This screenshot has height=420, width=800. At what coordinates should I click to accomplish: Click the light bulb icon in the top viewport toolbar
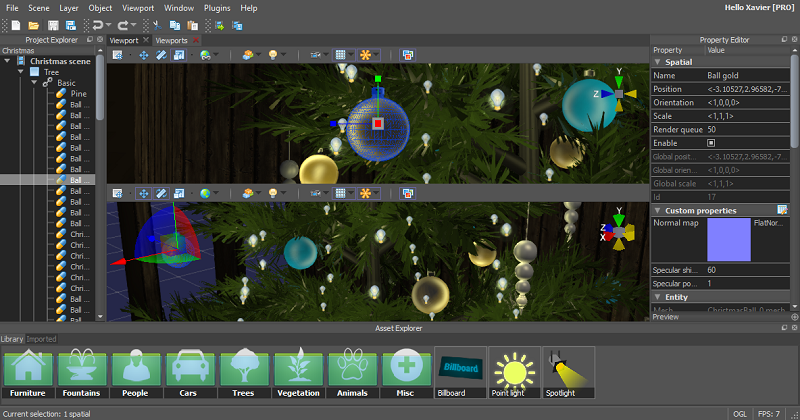pyautogui.click(x=272, y=54)
